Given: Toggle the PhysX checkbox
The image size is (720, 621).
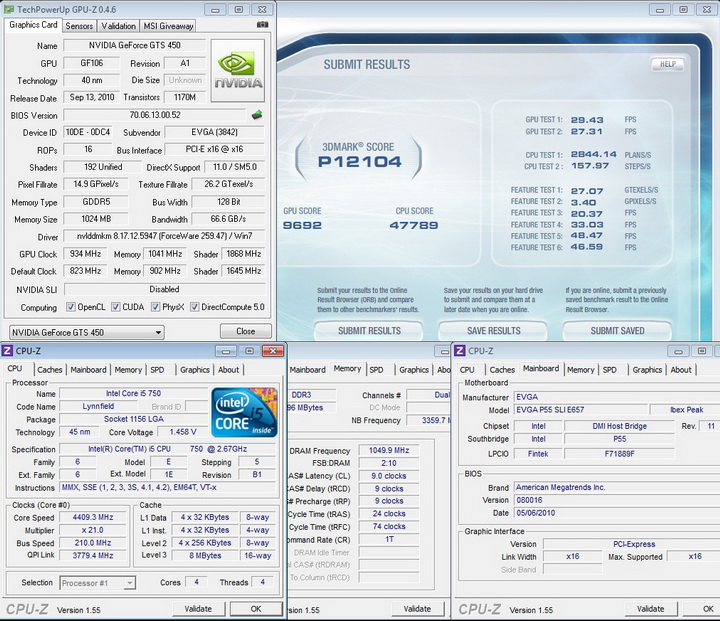Looking at the screenshot, I should 156,307.
